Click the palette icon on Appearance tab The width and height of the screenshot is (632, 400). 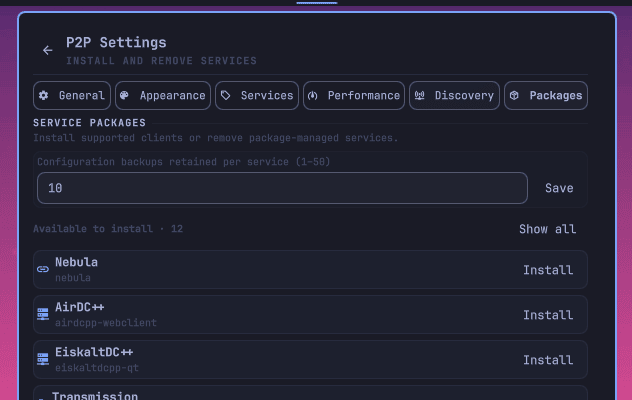(124, 95)
